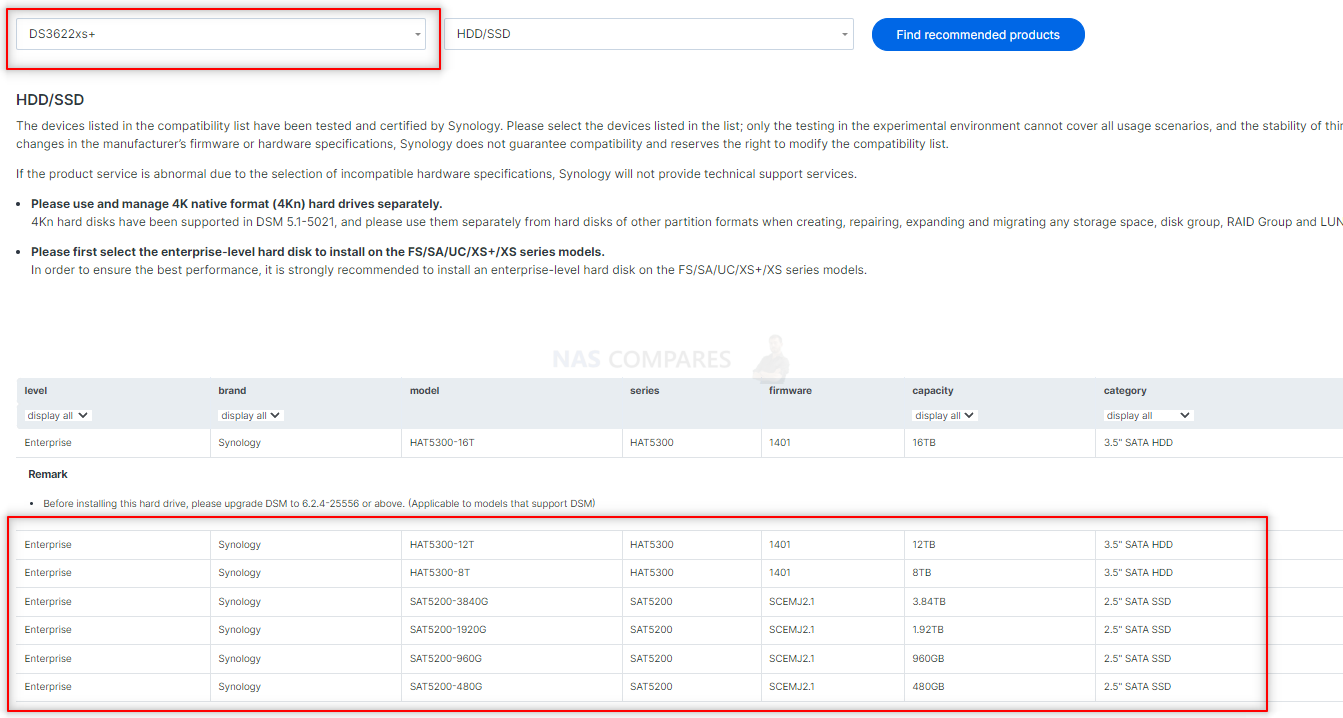Screen dimensions: 1343x718
Task: Click the HDD/SSD section heading
Action: 50,100
